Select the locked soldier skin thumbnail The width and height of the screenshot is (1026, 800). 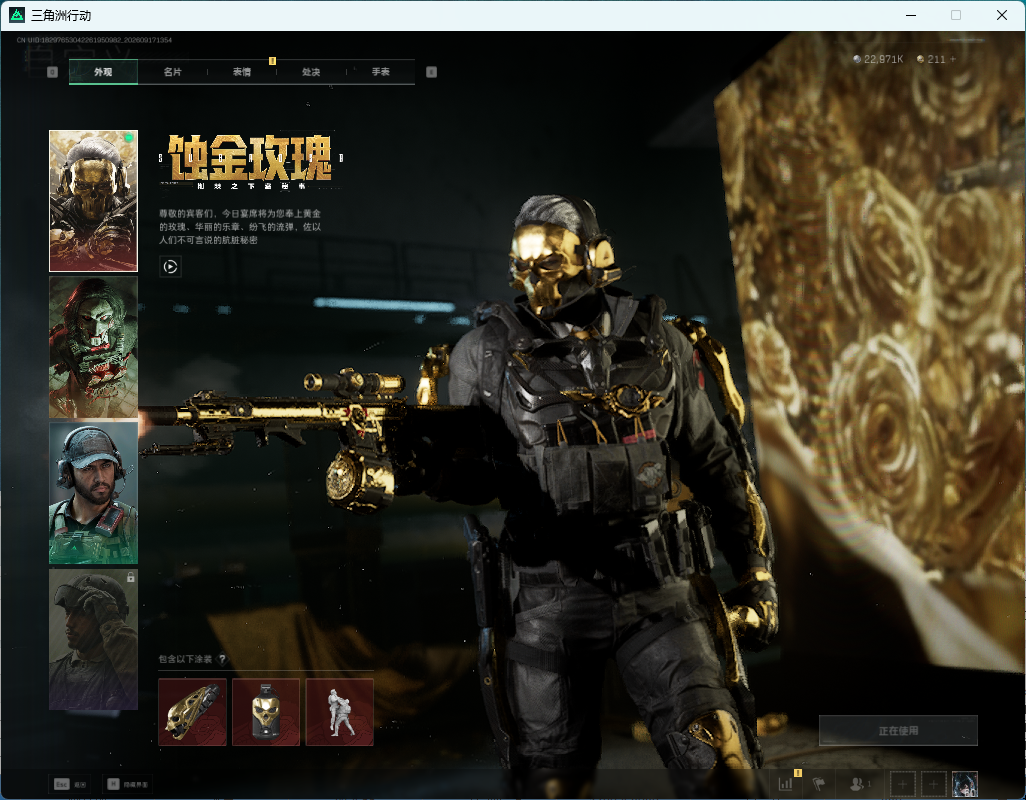point(94,639)
